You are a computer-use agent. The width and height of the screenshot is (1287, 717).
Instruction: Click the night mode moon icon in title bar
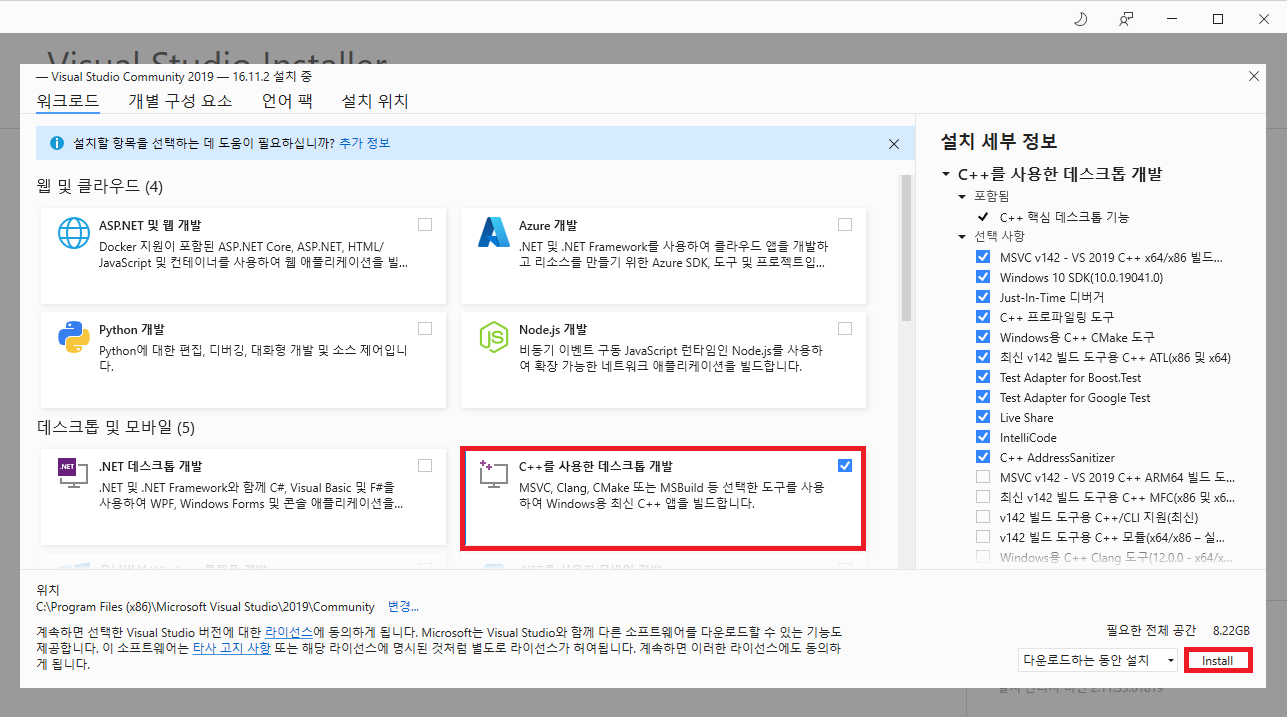[x=1080, y=19]
